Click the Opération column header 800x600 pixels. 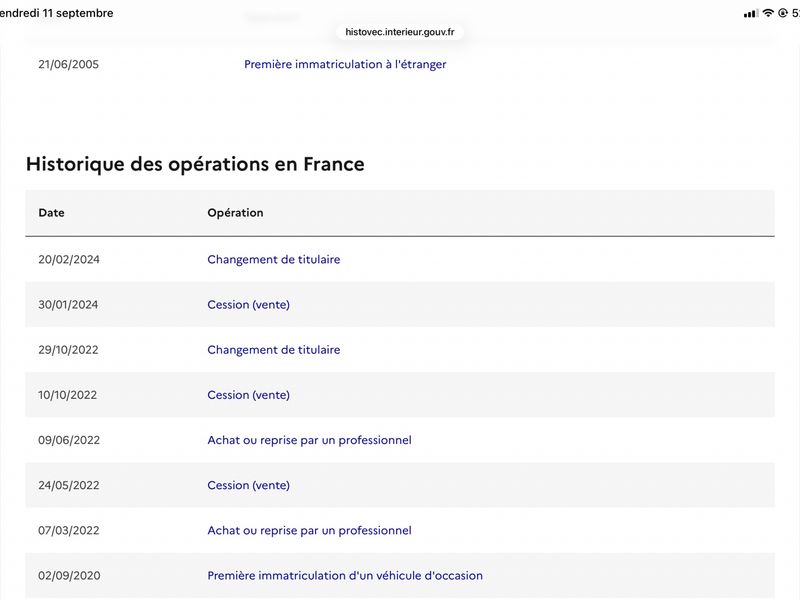point(235,213)
